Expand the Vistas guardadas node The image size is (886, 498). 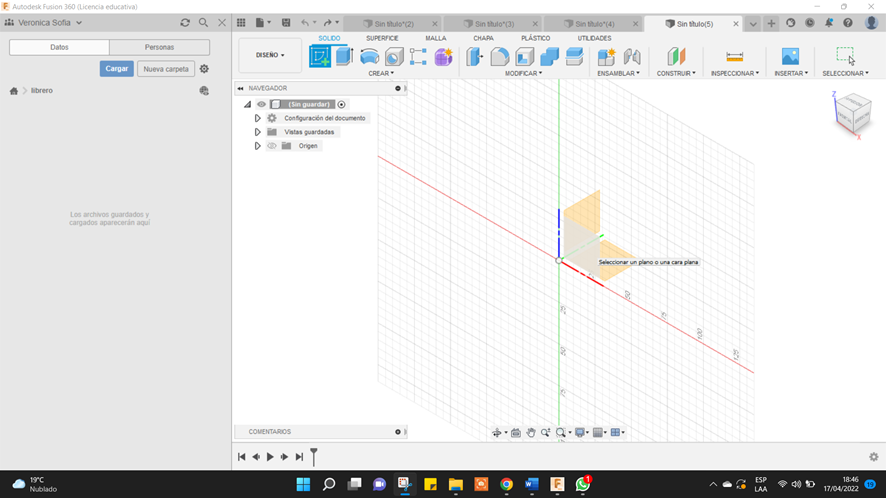pos(257,132)
